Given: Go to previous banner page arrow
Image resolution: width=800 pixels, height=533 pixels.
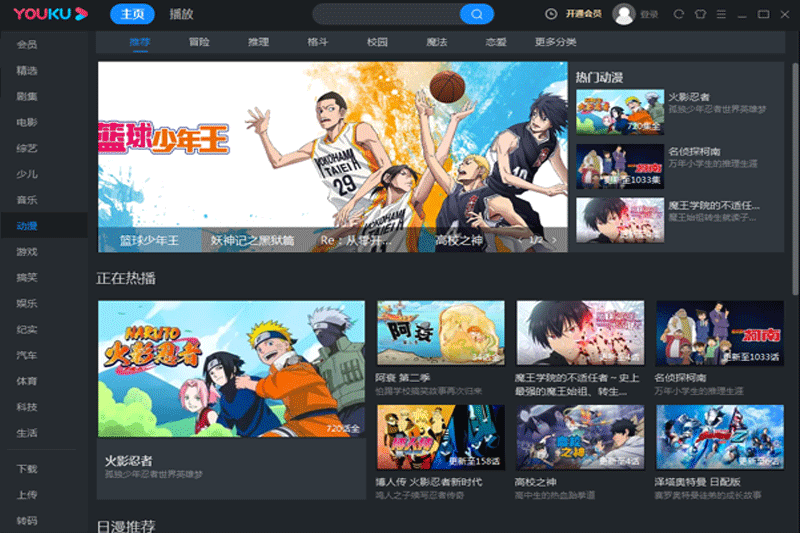Looking at the screenshot, I should (520, 240).
